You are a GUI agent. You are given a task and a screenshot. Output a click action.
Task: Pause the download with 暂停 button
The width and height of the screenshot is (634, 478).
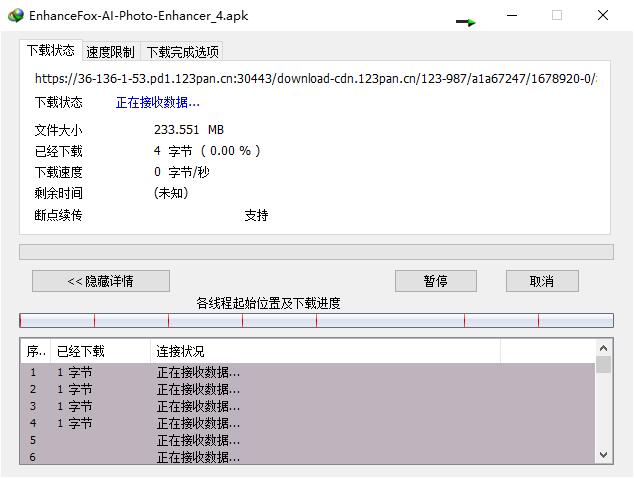(x=435, y=281)
